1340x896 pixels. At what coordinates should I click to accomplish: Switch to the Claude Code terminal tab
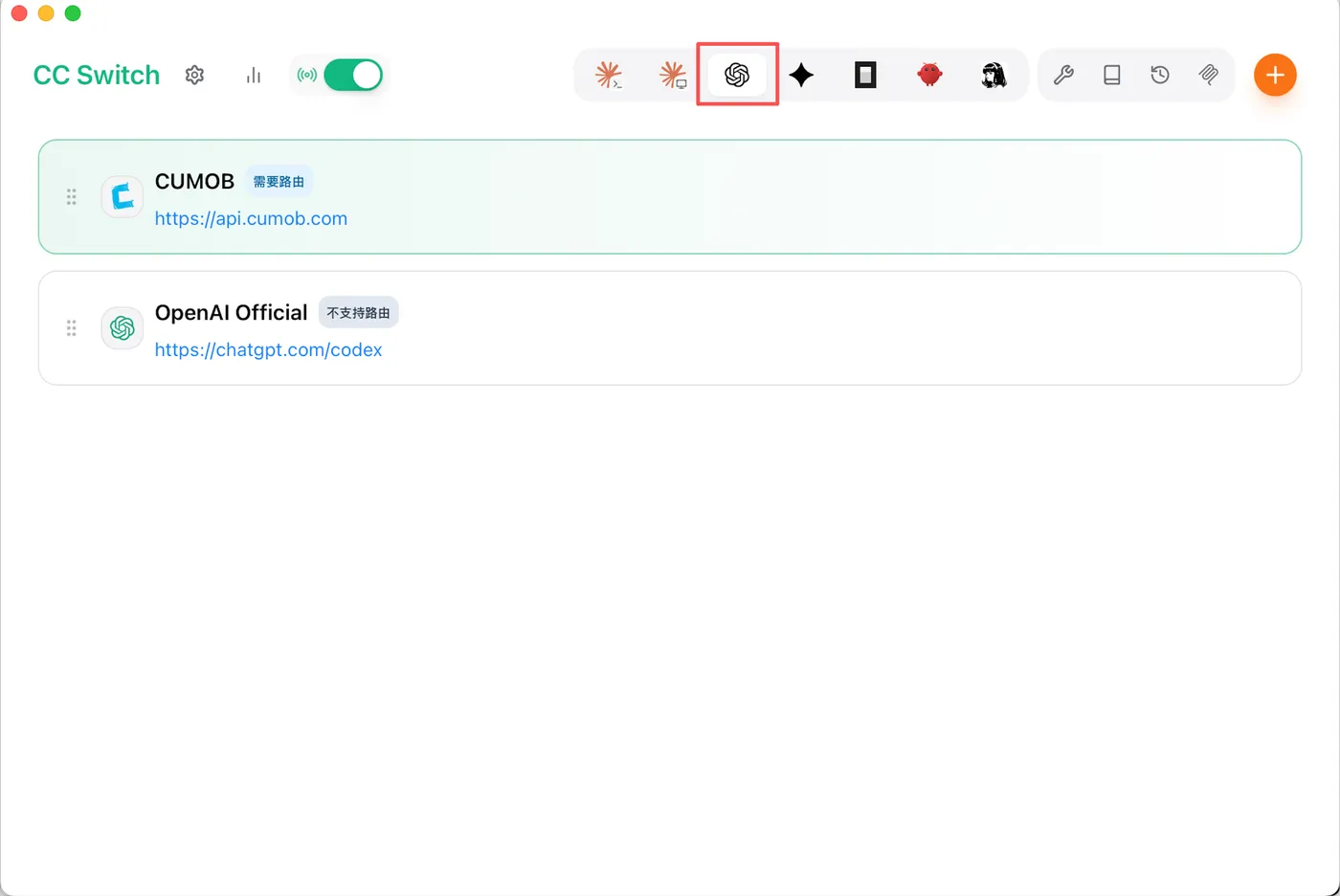[609, 75]
